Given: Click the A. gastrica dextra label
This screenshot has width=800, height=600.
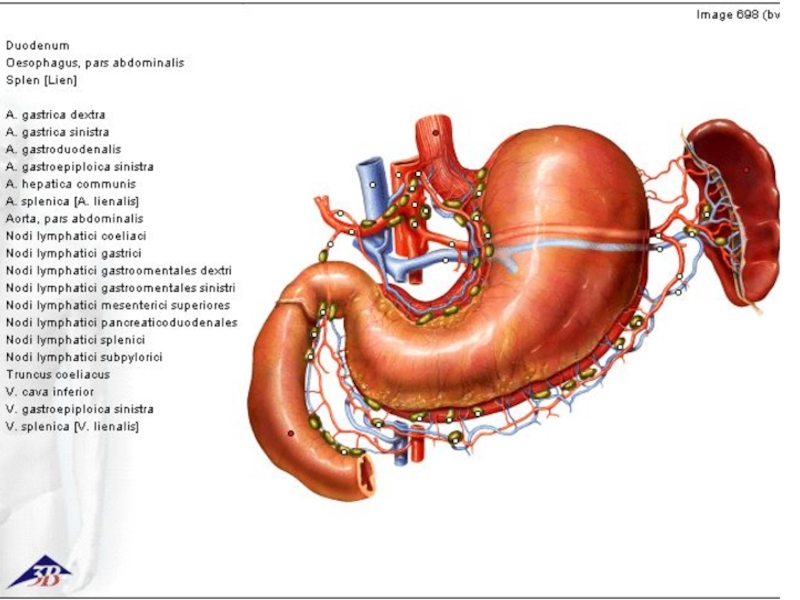Looking at the screenshot, I should pos(56,115).
